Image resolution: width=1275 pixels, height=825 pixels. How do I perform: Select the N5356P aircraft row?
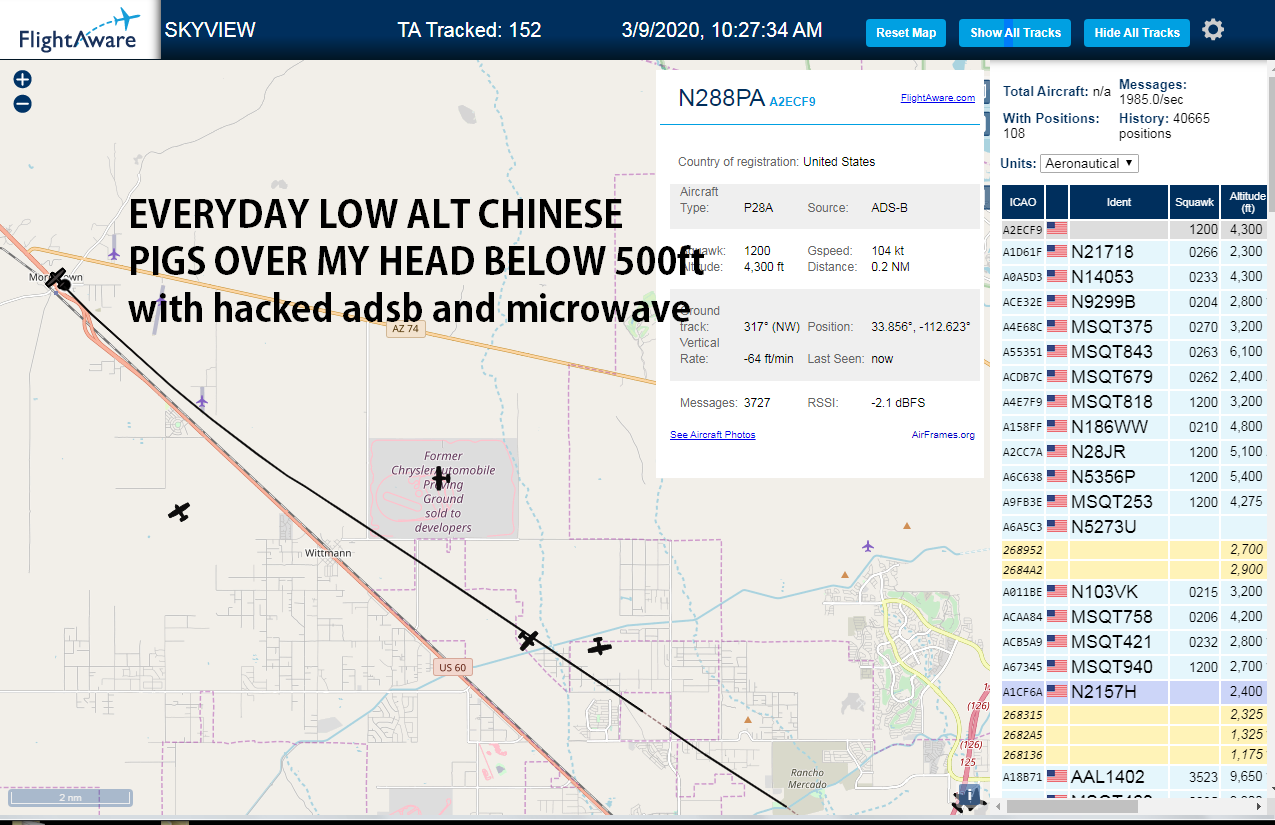pyautogui.click(x=1135, y=476)
